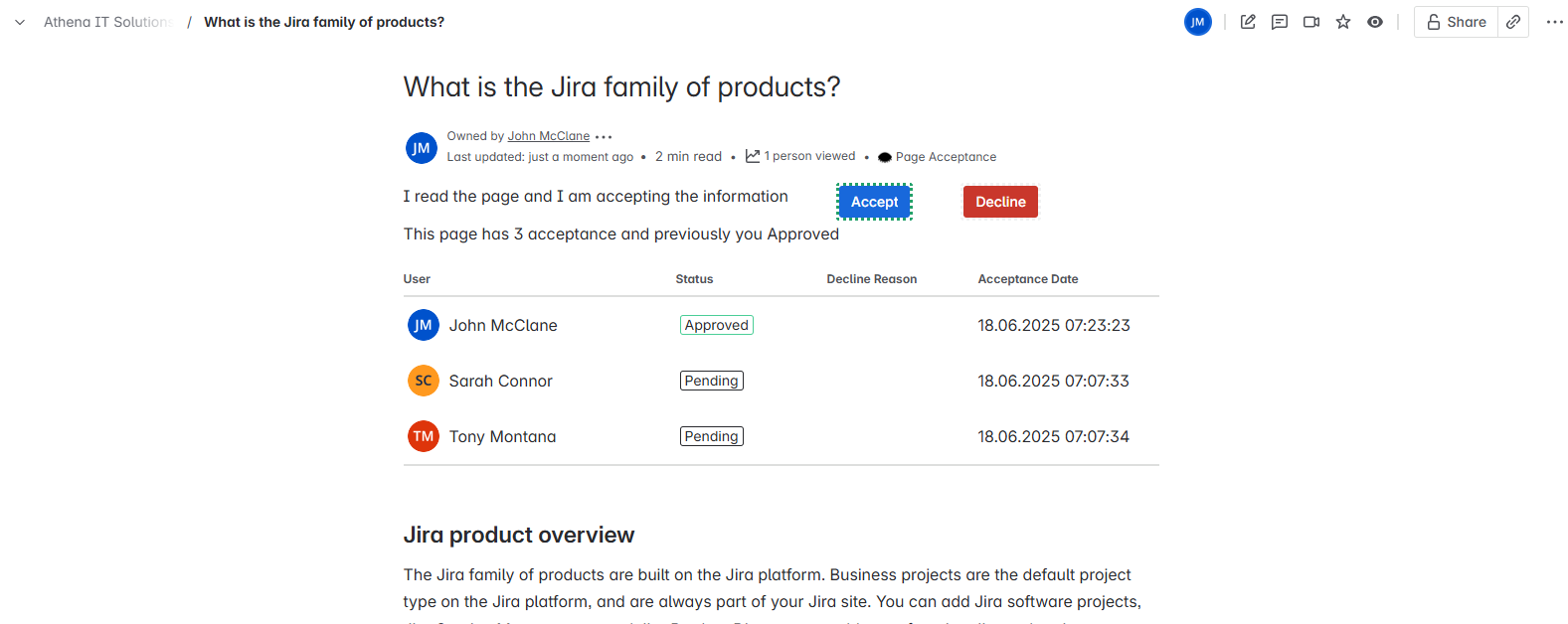Click the Sarah Connor name

coord(500,381)
